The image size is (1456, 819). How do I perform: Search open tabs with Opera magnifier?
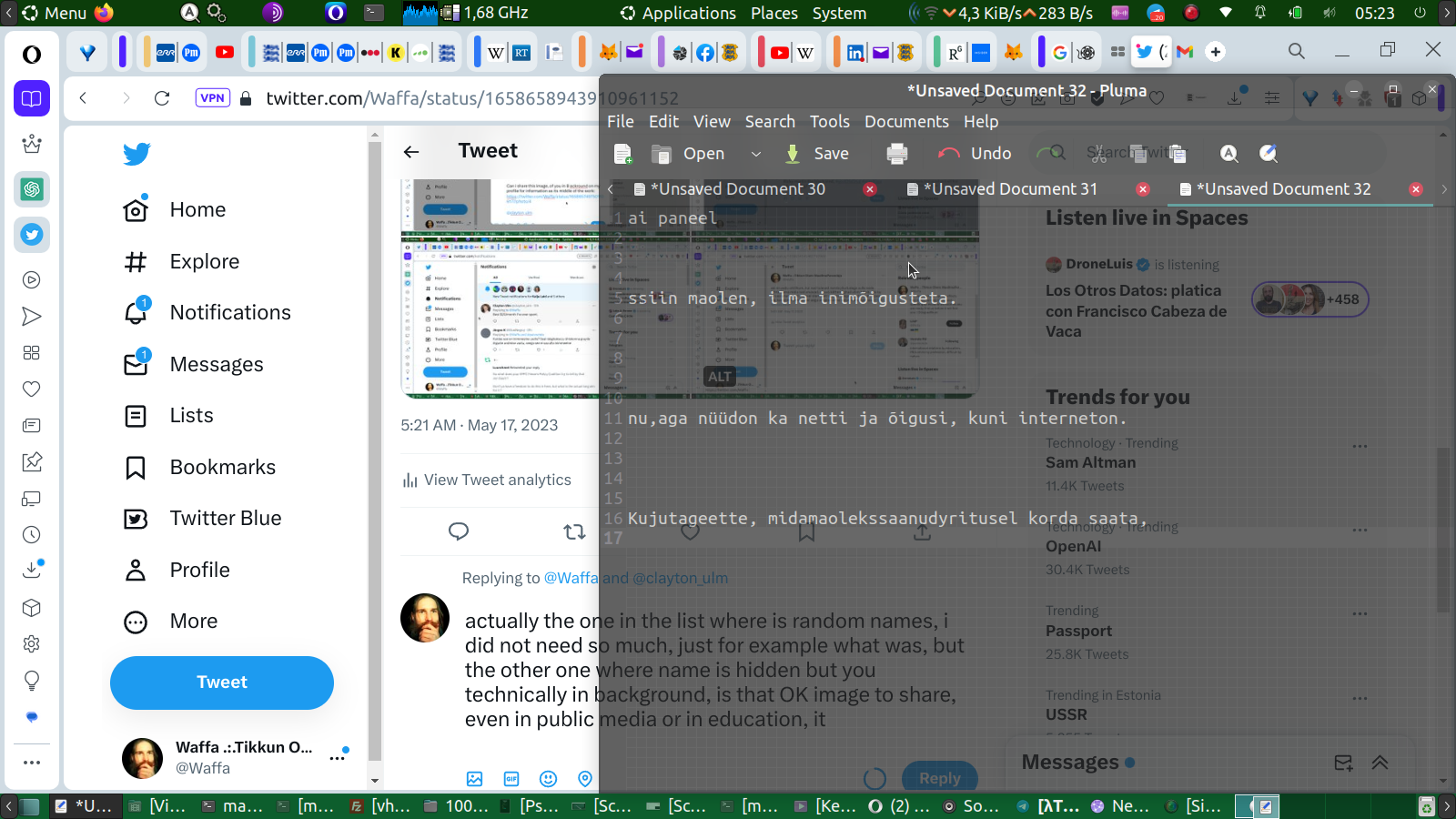pos(1297,51)
